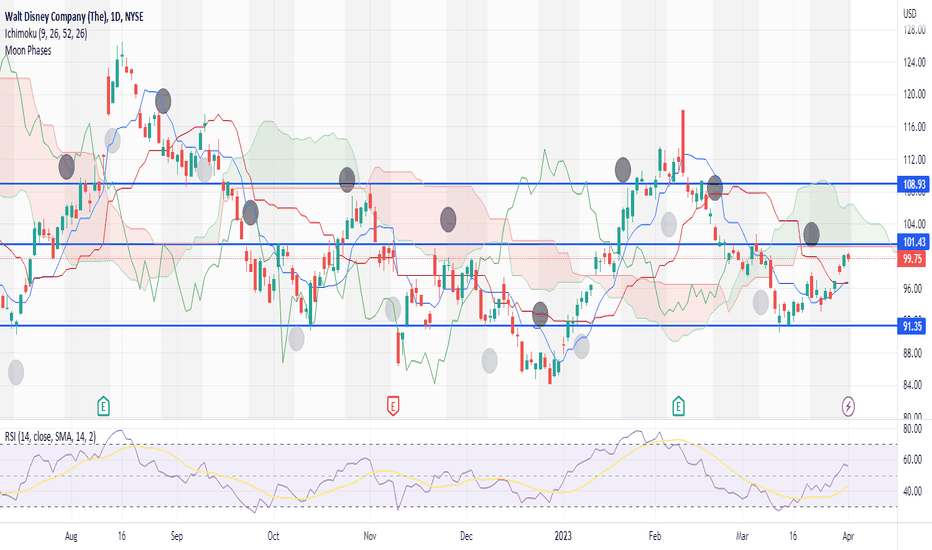Click the 104.00 price axis value

coord(914,224)
